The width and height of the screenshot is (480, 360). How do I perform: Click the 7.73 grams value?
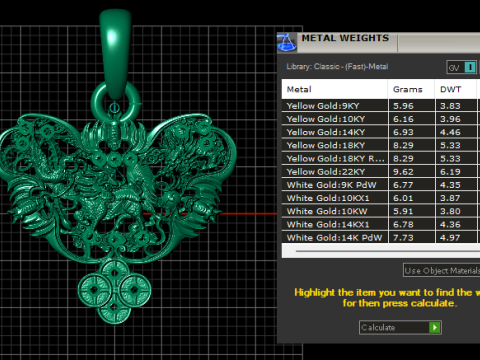403,238
